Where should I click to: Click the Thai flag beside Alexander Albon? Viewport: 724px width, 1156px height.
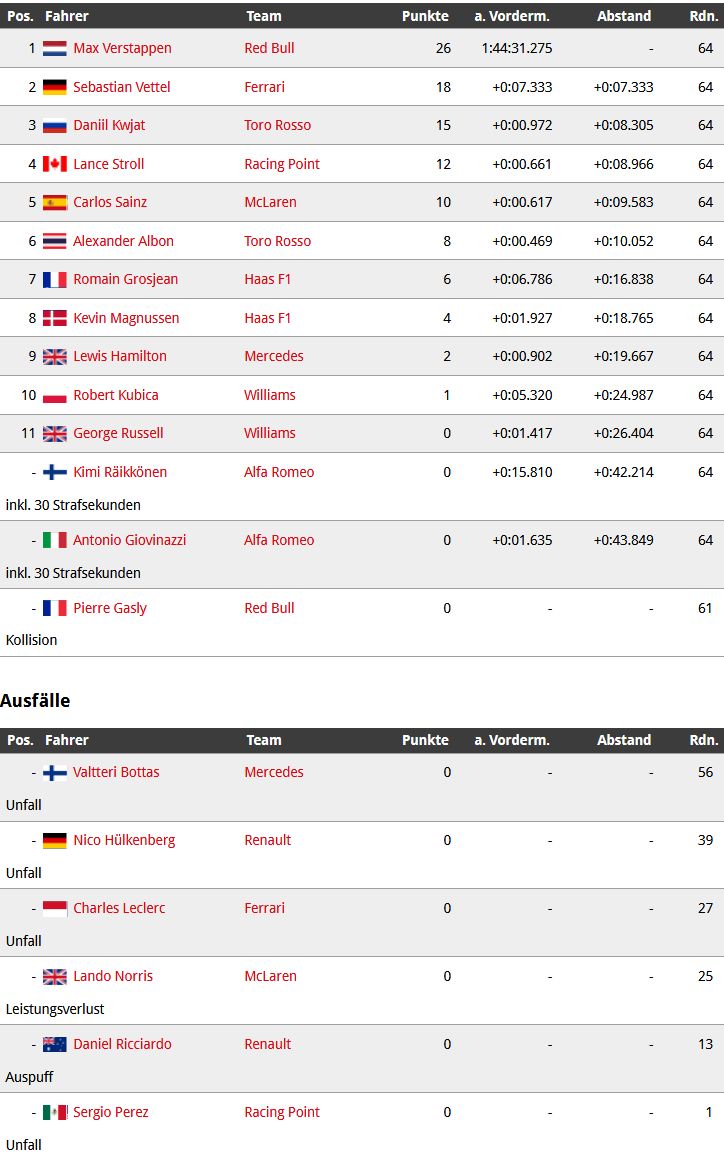(x=55, y=241)
